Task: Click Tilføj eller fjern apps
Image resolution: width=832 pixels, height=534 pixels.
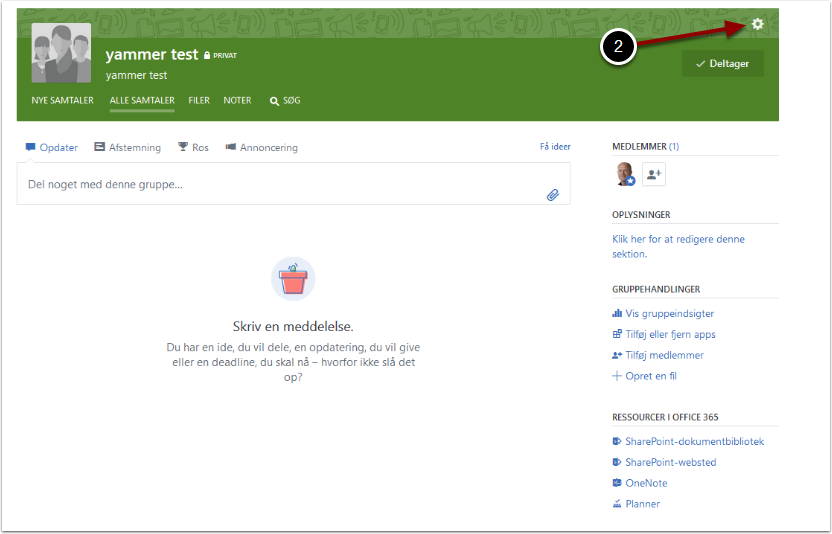Action: (x=664, y=334)
